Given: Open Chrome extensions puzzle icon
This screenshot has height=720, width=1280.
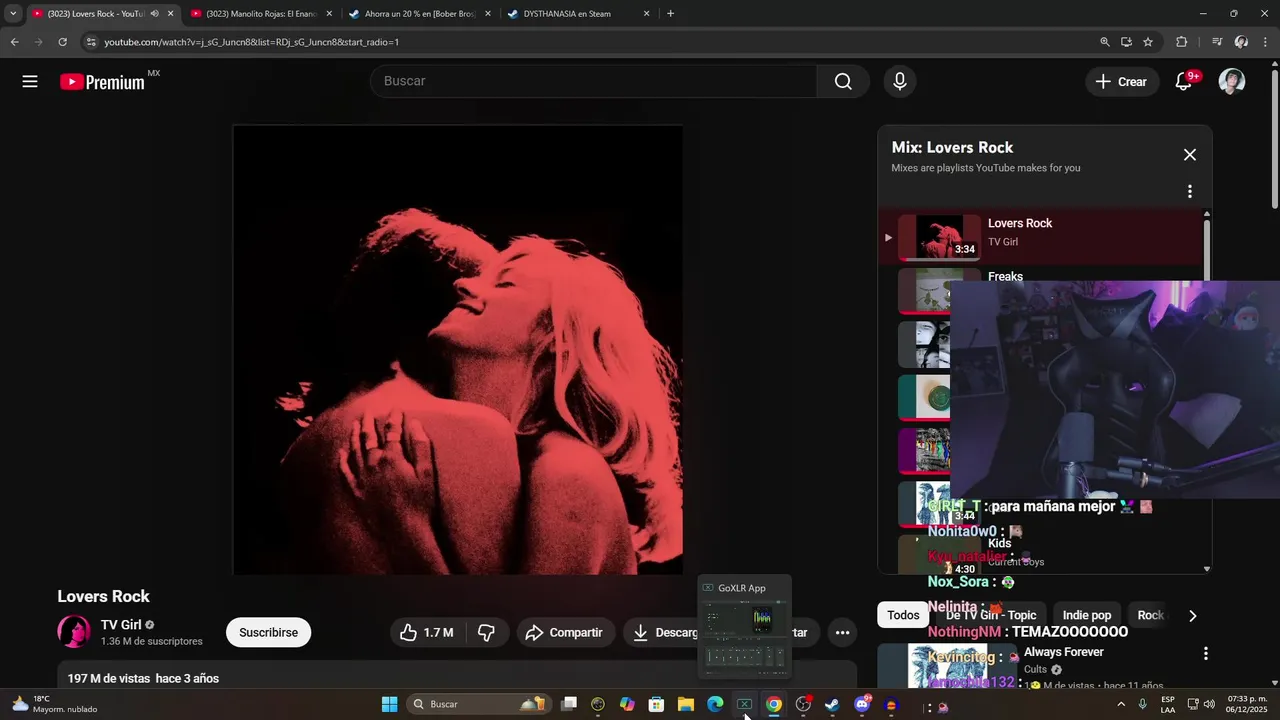Looking at the screenshot, I should coord(1181,42).
